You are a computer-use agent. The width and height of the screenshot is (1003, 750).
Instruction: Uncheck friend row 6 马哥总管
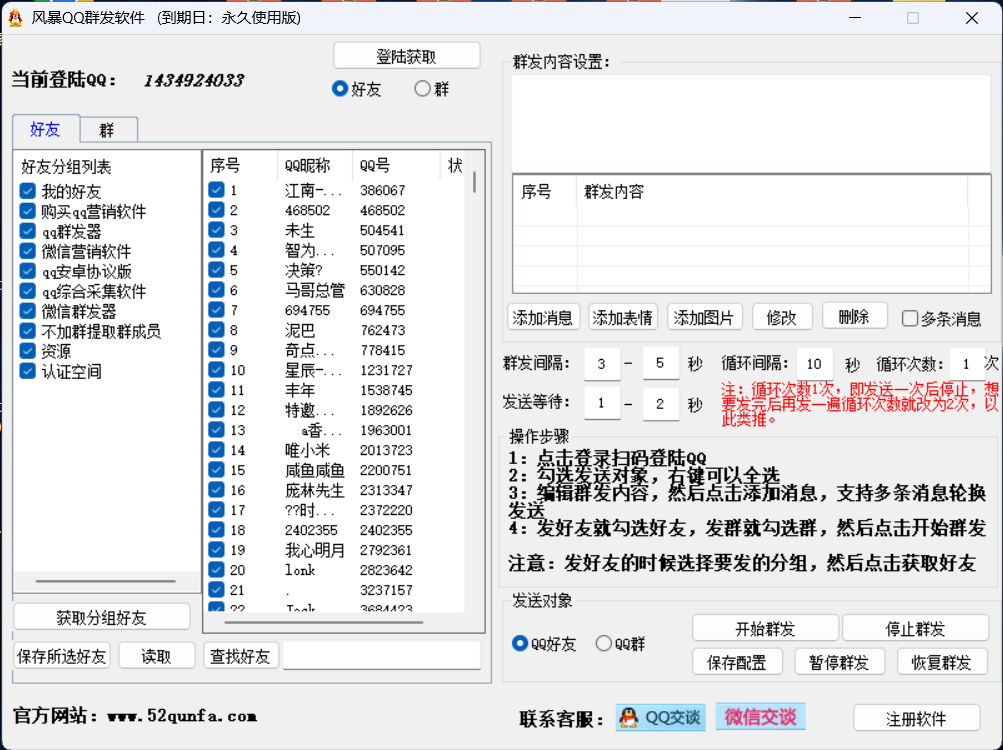coord(216,289)
